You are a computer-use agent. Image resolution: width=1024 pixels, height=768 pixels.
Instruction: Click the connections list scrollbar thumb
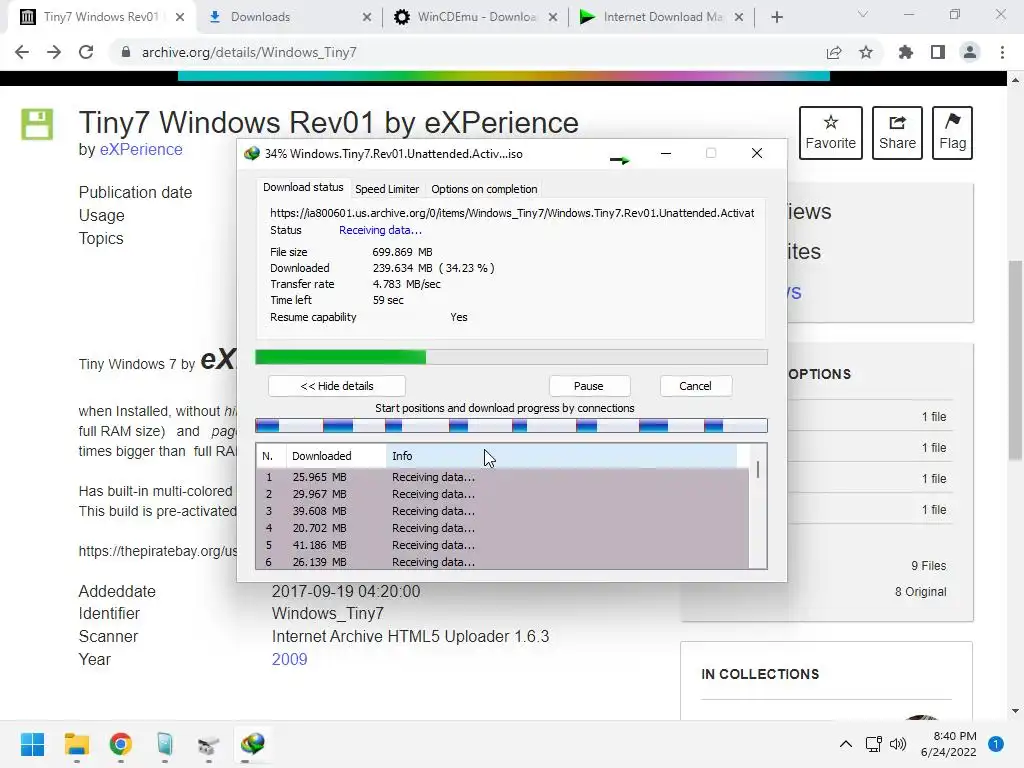[x=758, y=470]
